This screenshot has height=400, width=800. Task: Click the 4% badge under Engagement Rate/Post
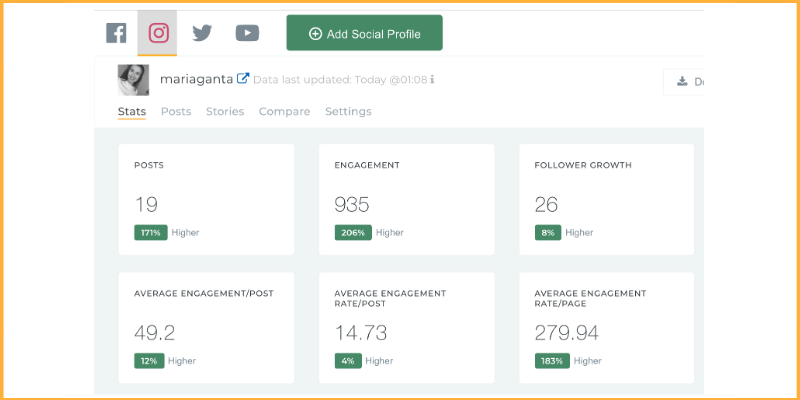348,361
